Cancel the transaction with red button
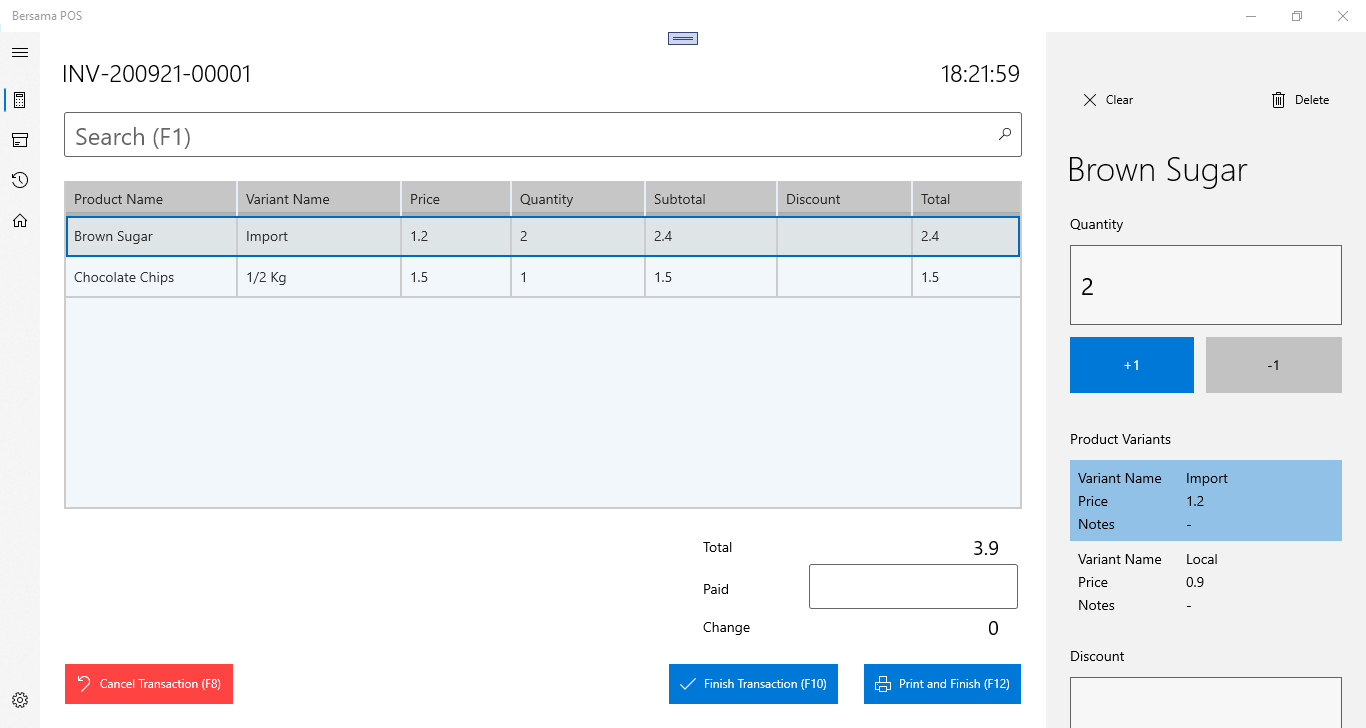1366x728 pixels. click(x=149, y=684)
